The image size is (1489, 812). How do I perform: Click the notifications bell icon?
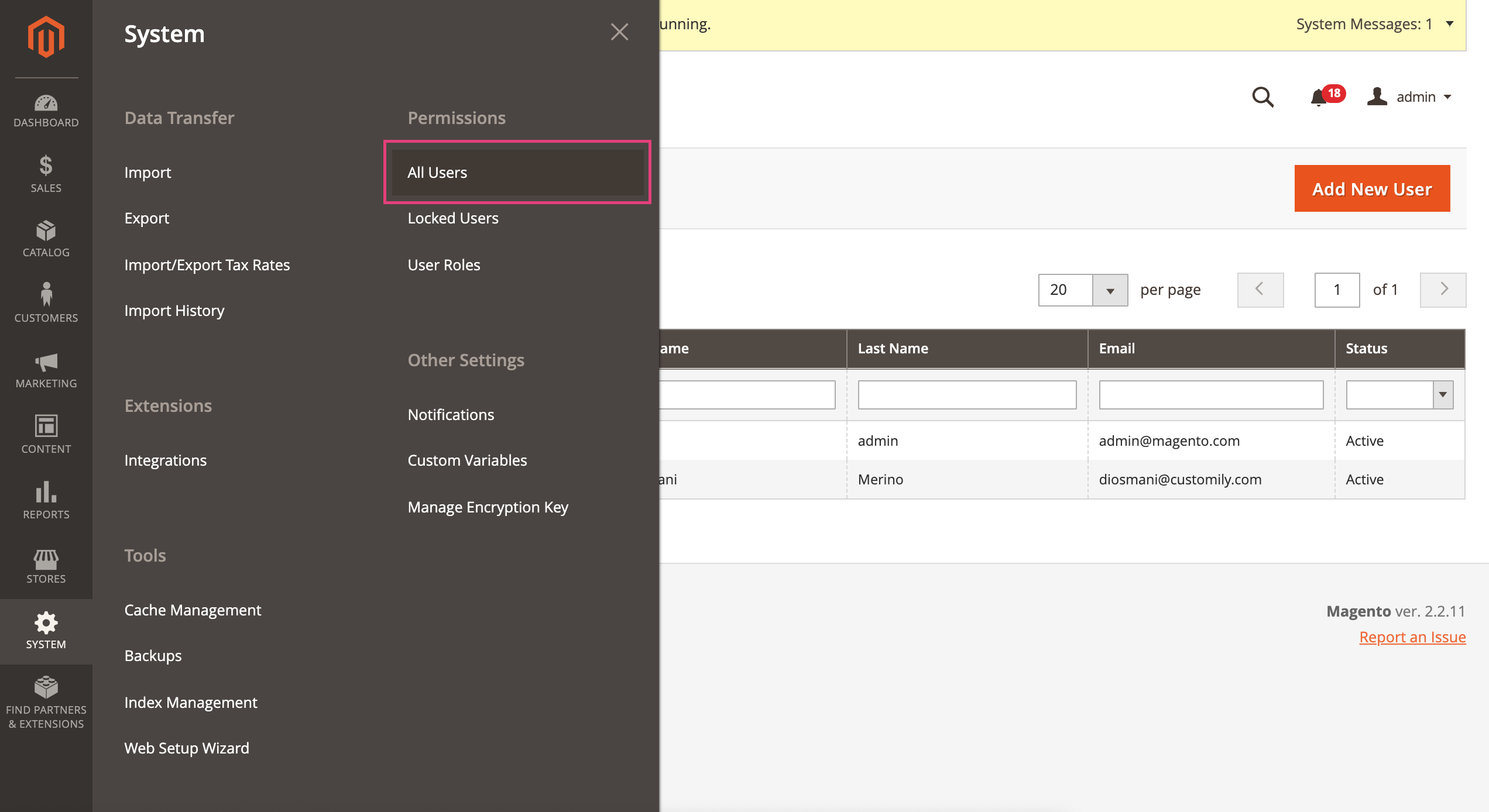coord(1319,97)
